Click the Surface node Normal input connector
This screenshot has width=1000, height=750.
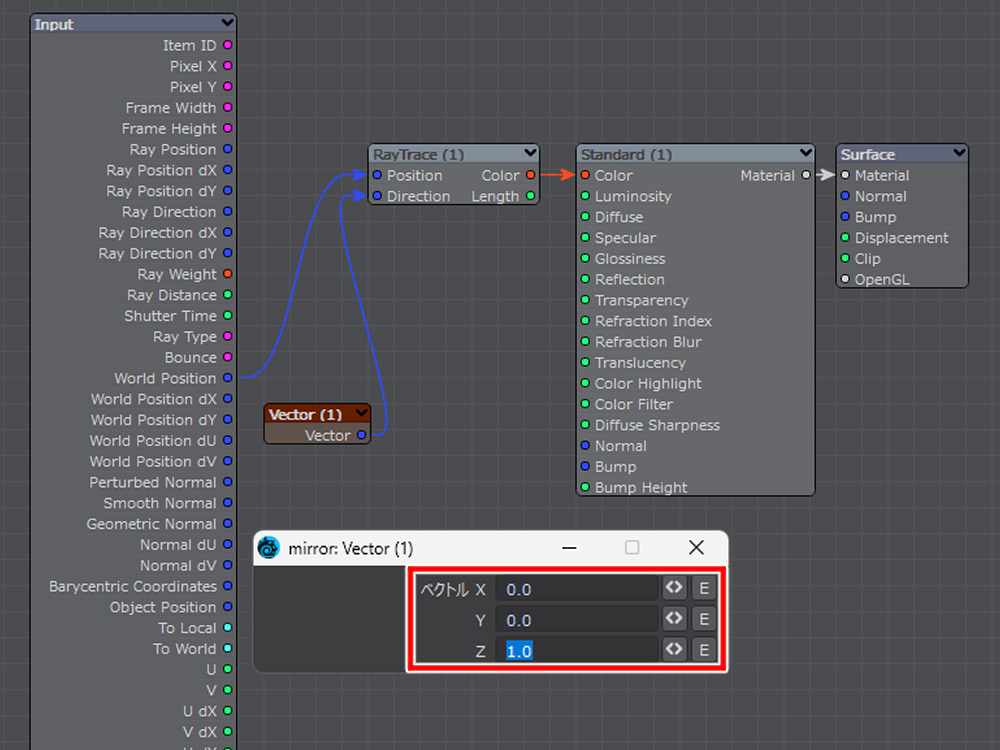pos(845,197)
